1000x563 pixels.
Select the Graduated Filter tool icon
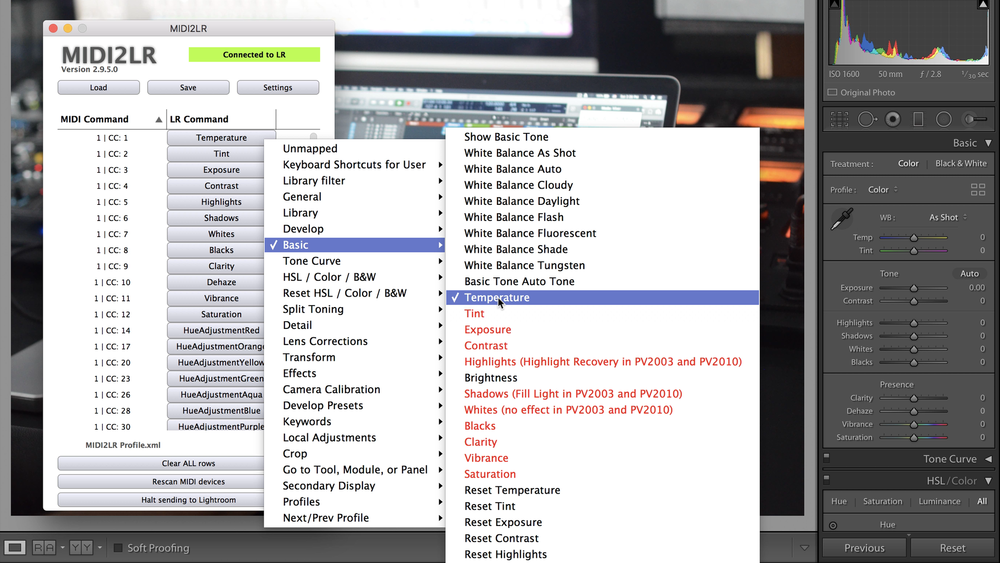(x=918, y=119)
